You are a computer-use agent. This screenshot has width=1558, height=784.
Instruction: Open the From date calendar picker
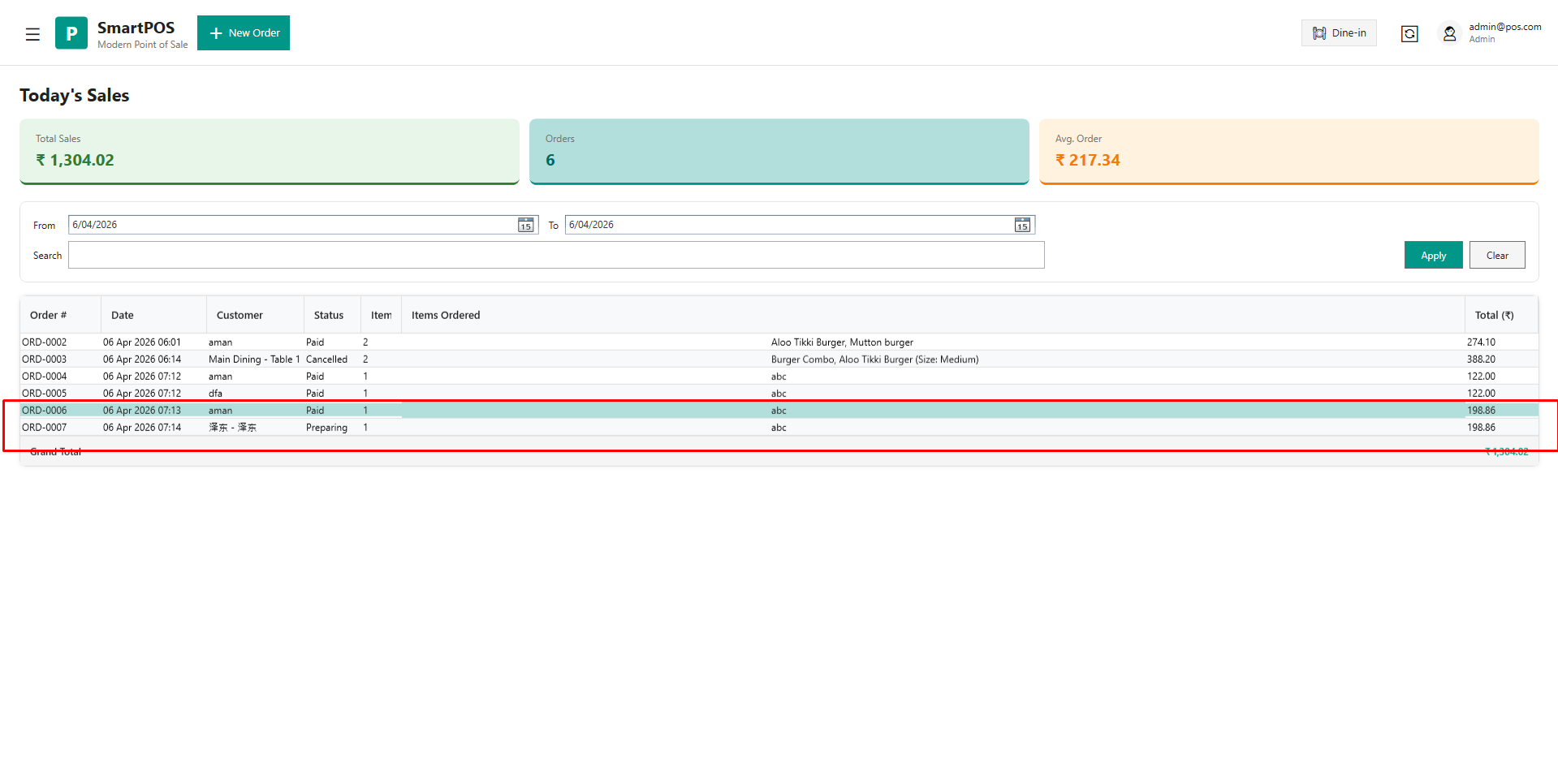pyautogui.click(x=526, y=225)
